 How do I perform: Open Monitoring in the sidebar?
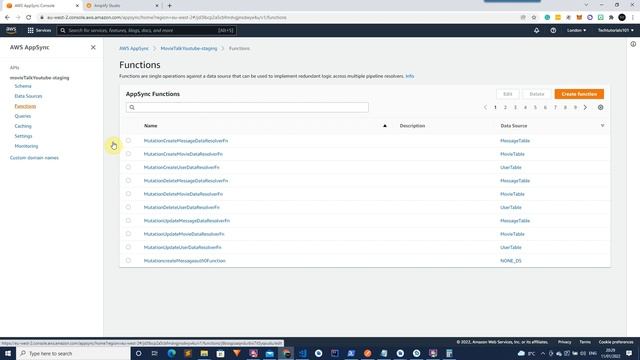[26, 146]
